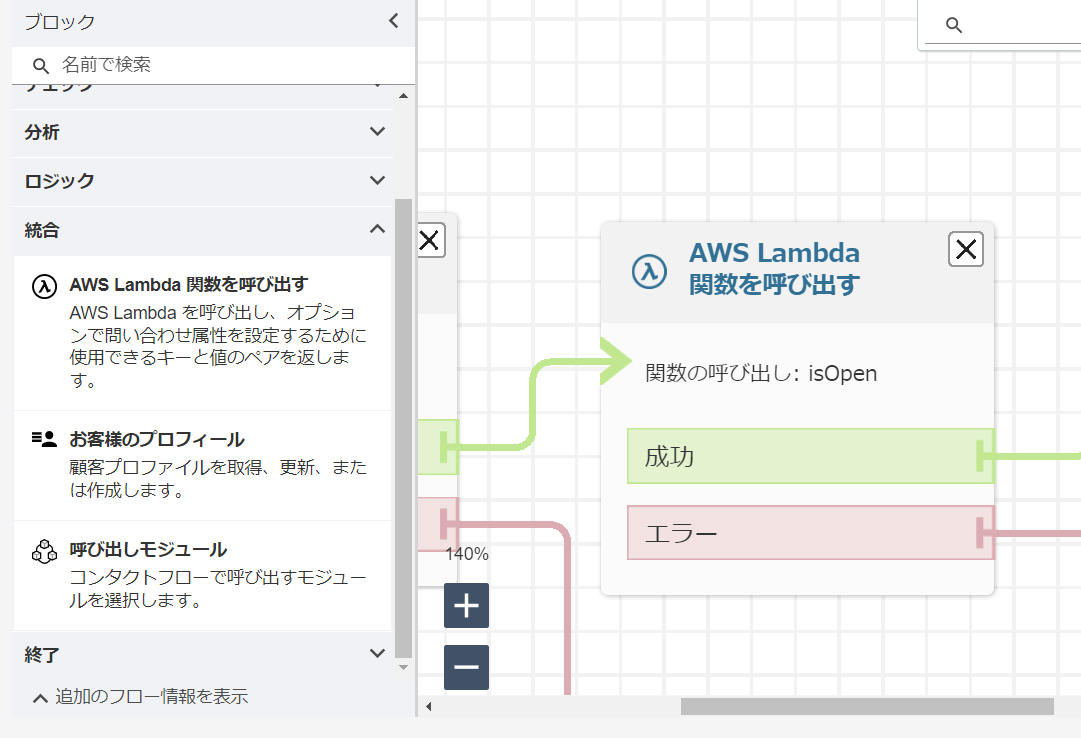Screen dimensions: 1081x738
Task: Zoom in the canvas with plus button
Action: 467,606
